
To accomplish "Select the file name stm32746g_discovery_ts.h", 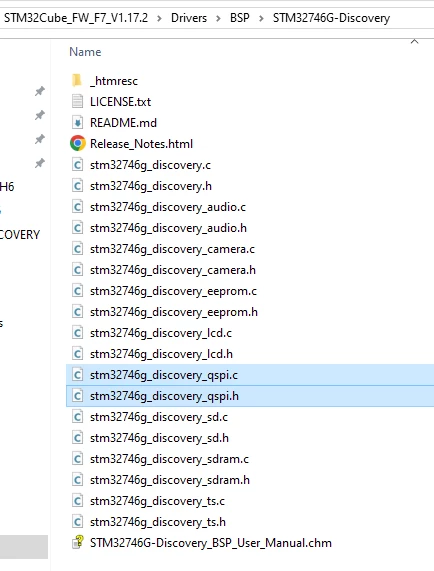I will [x=158, y=522].
